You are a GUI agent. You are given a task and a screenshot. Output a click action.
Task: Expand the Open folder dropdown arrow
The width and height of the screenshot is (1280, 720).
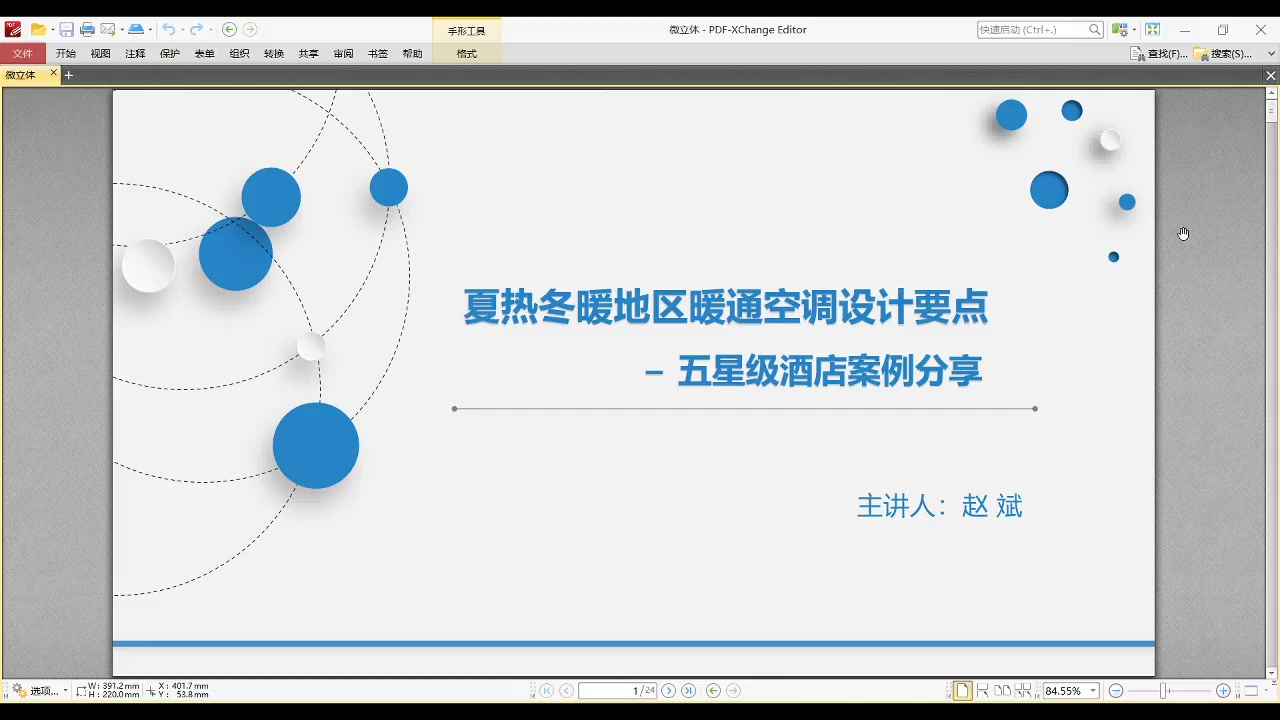tap(51, 30)
